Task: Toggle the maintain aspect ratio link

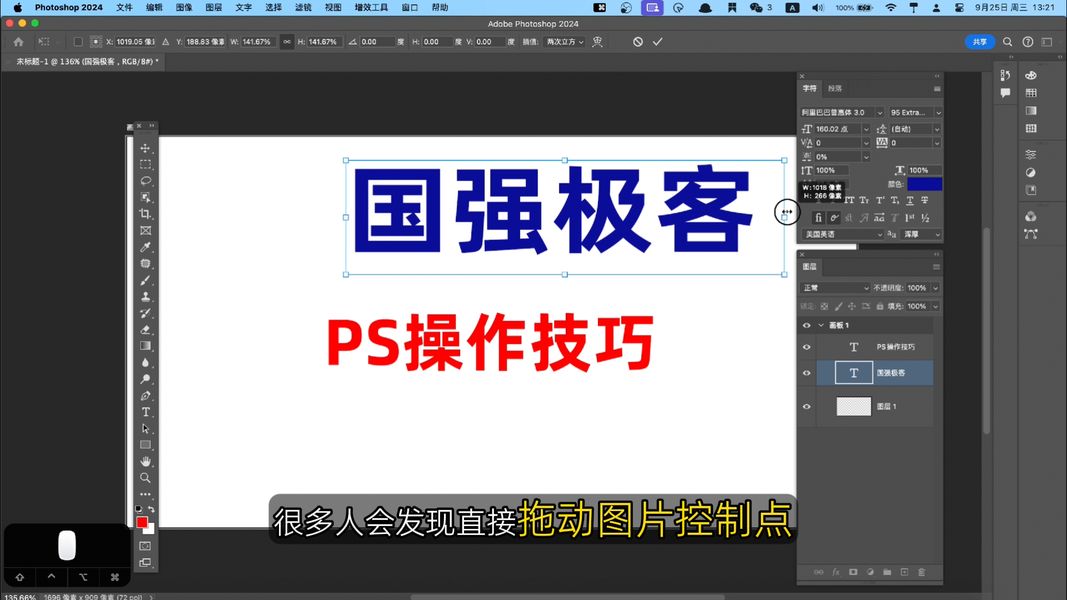Action: (287, 41)
